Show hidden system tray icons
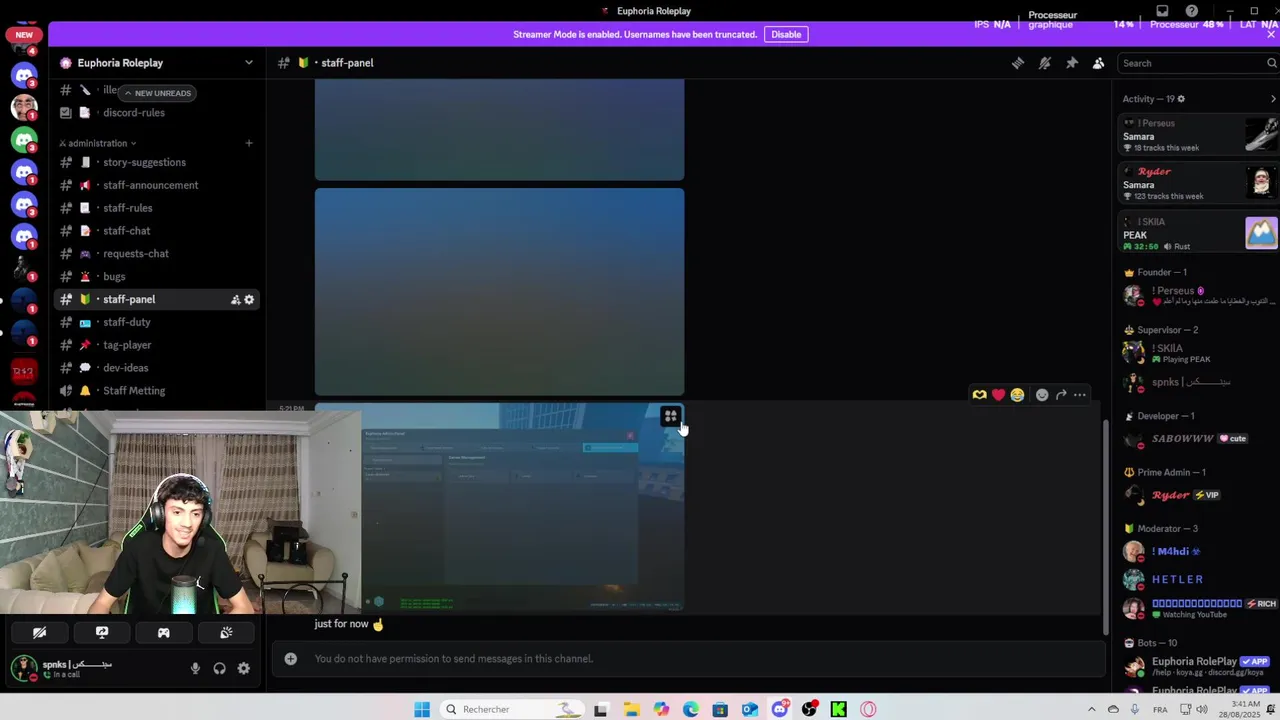This screenshot has height=720, width=1280. pyautogui.click(x=1091, y=710)
